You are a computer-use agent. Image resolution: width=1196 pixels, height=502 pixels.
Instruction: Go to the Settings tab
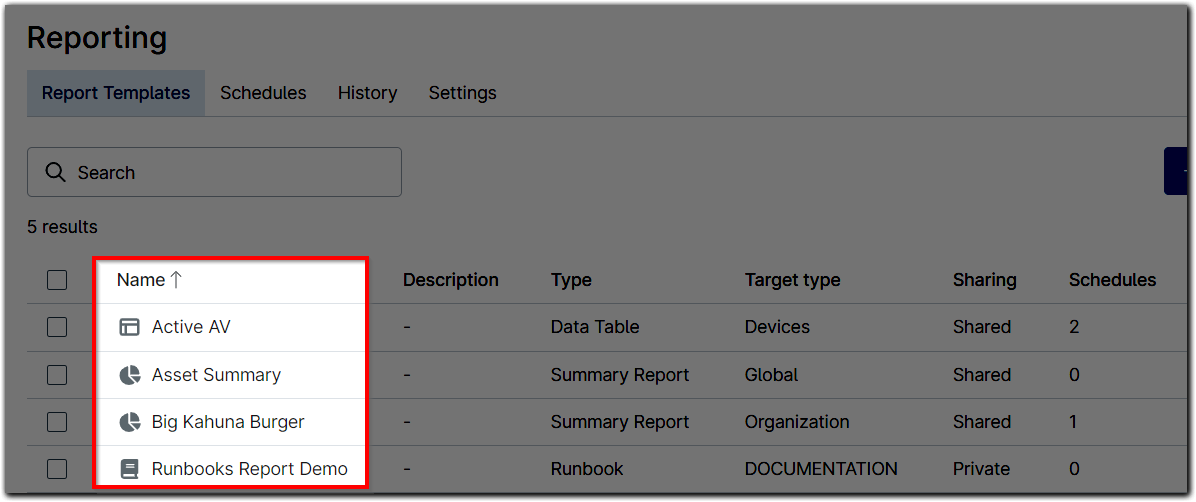coord(462,93)
